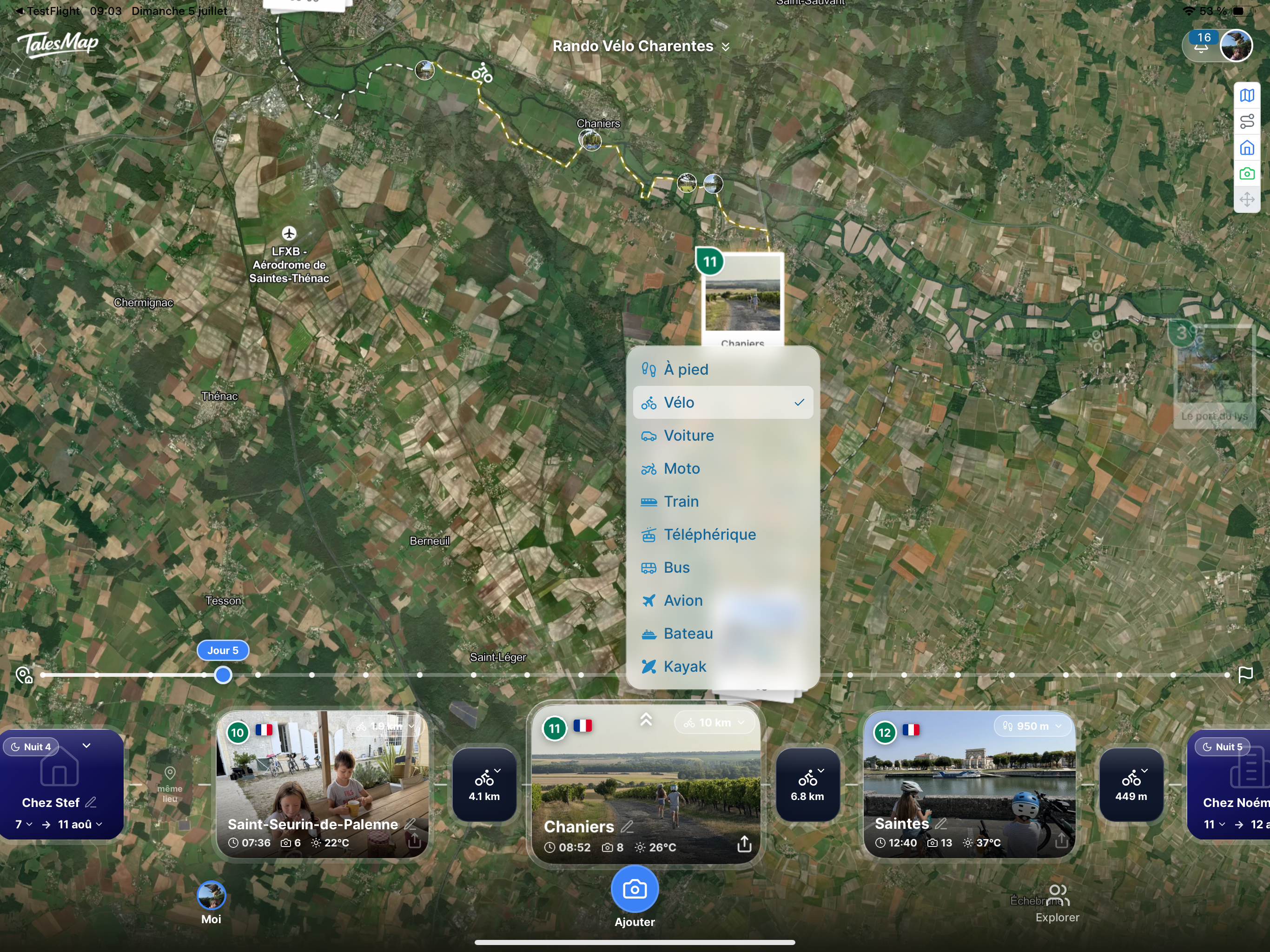Select Train transport mode
Viewport: 1270px width, 952px height.
723,501
